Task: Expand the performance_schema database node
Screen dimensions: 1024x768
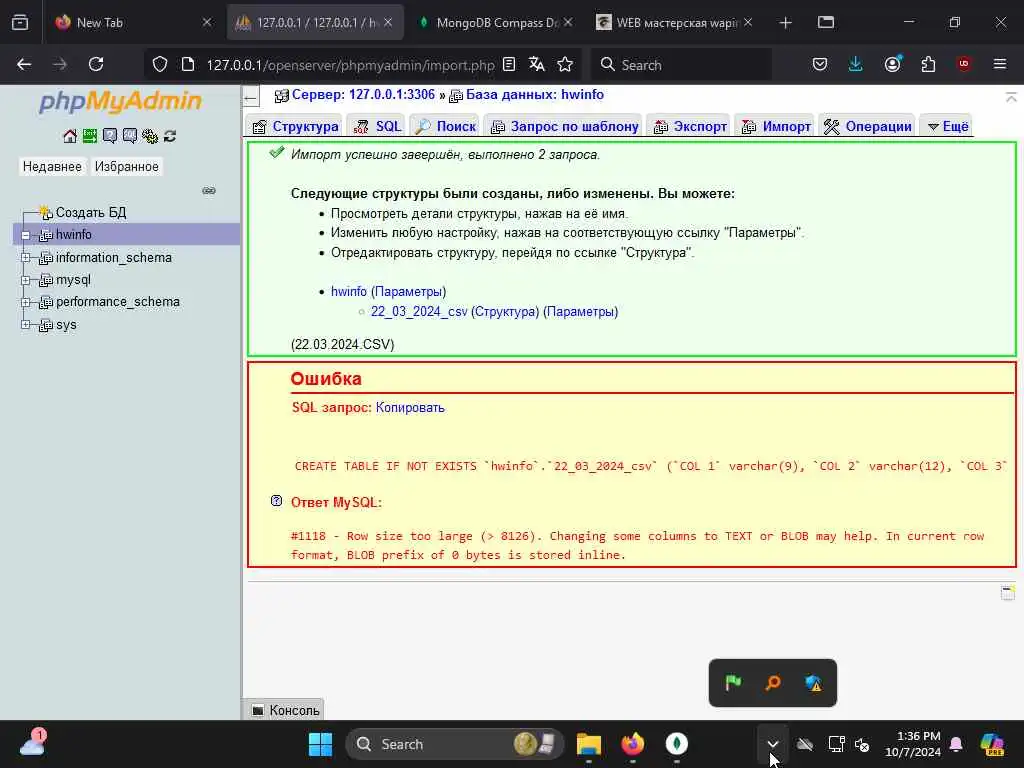Action: tap(25, 302)
